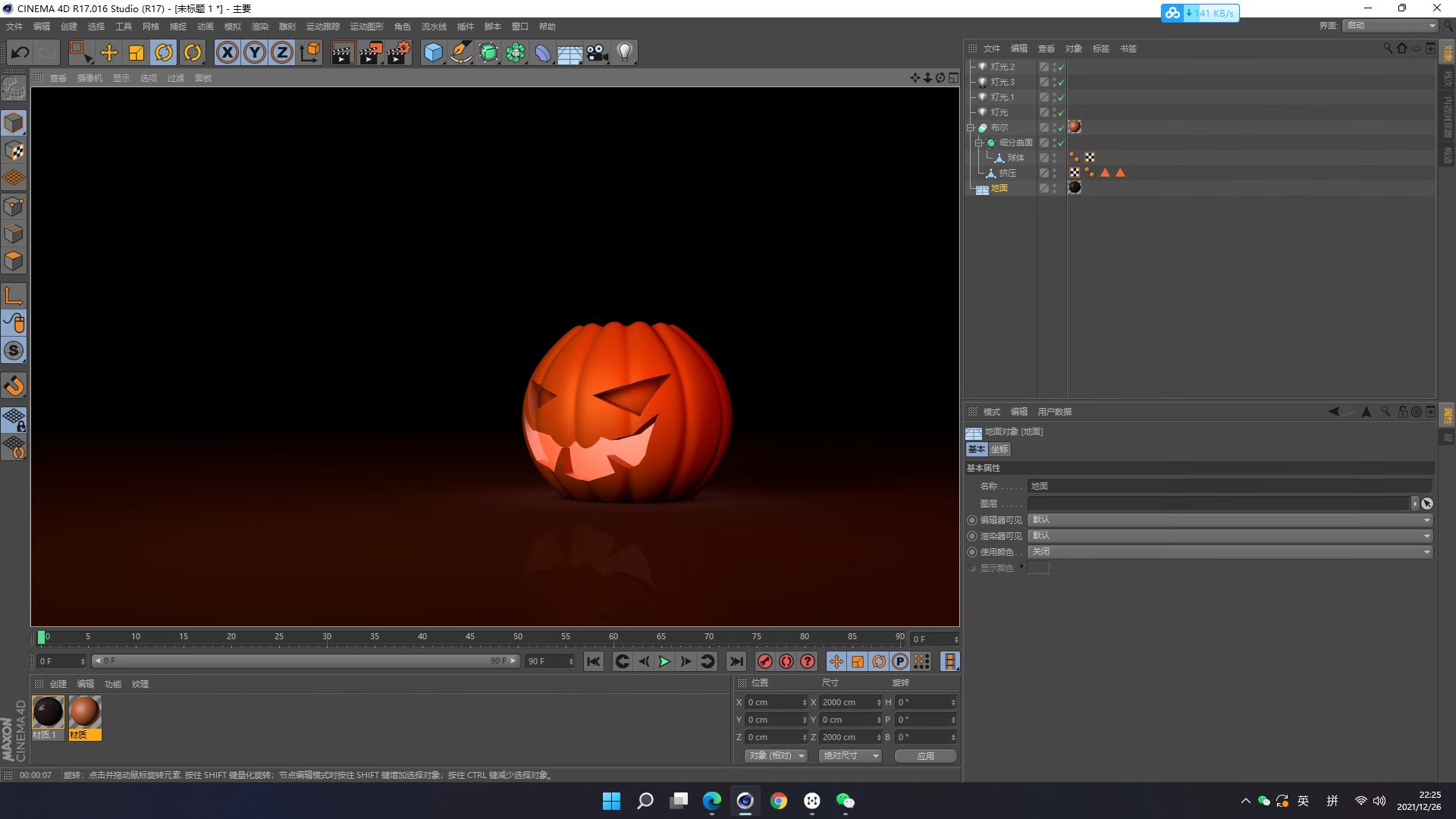This screenshot has height=819, width=1456.
Task: Toggle Y axis lock
Action: (x=255, y=52)
